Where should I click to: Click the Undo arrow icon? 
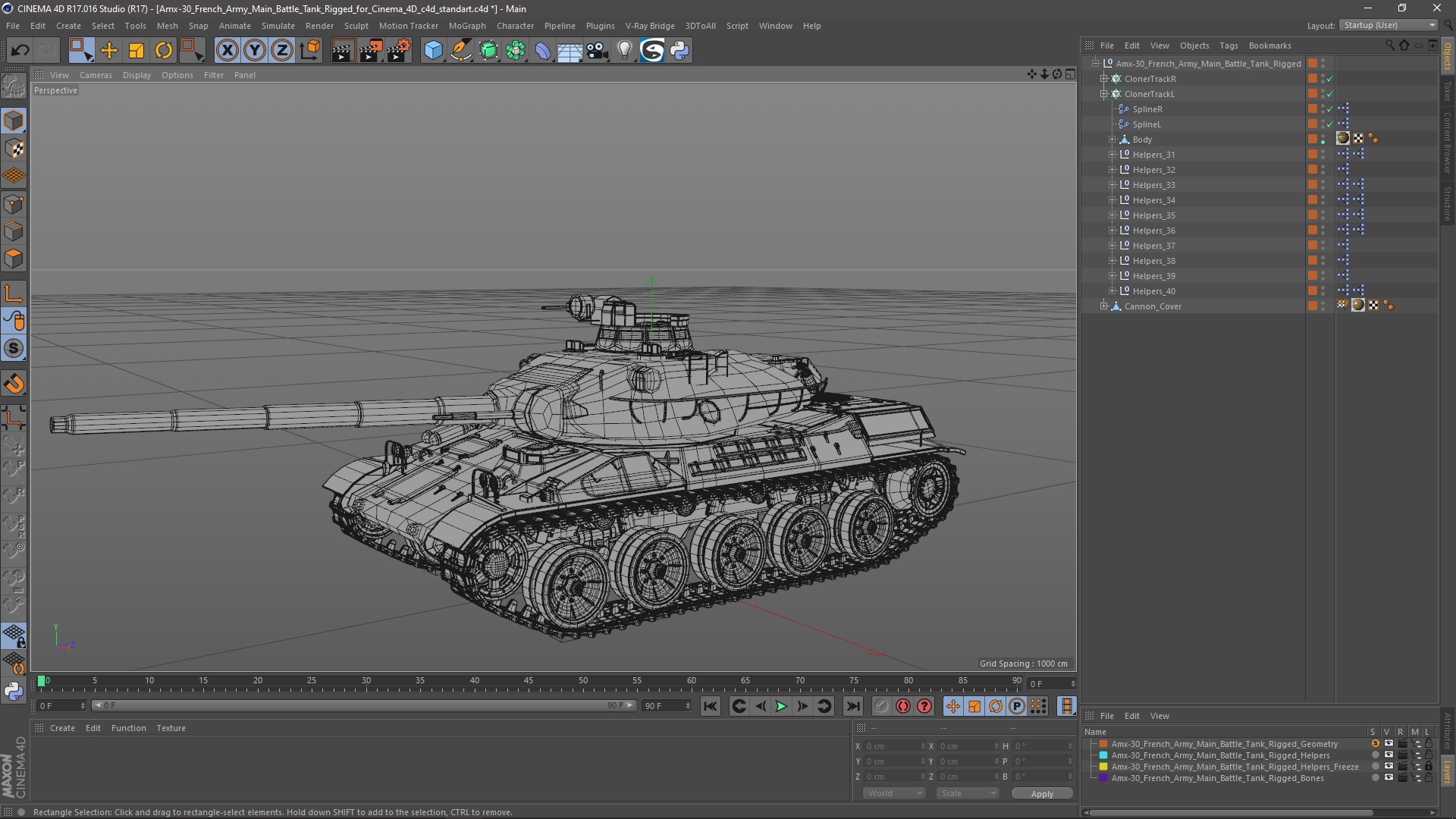coord(20,51)
